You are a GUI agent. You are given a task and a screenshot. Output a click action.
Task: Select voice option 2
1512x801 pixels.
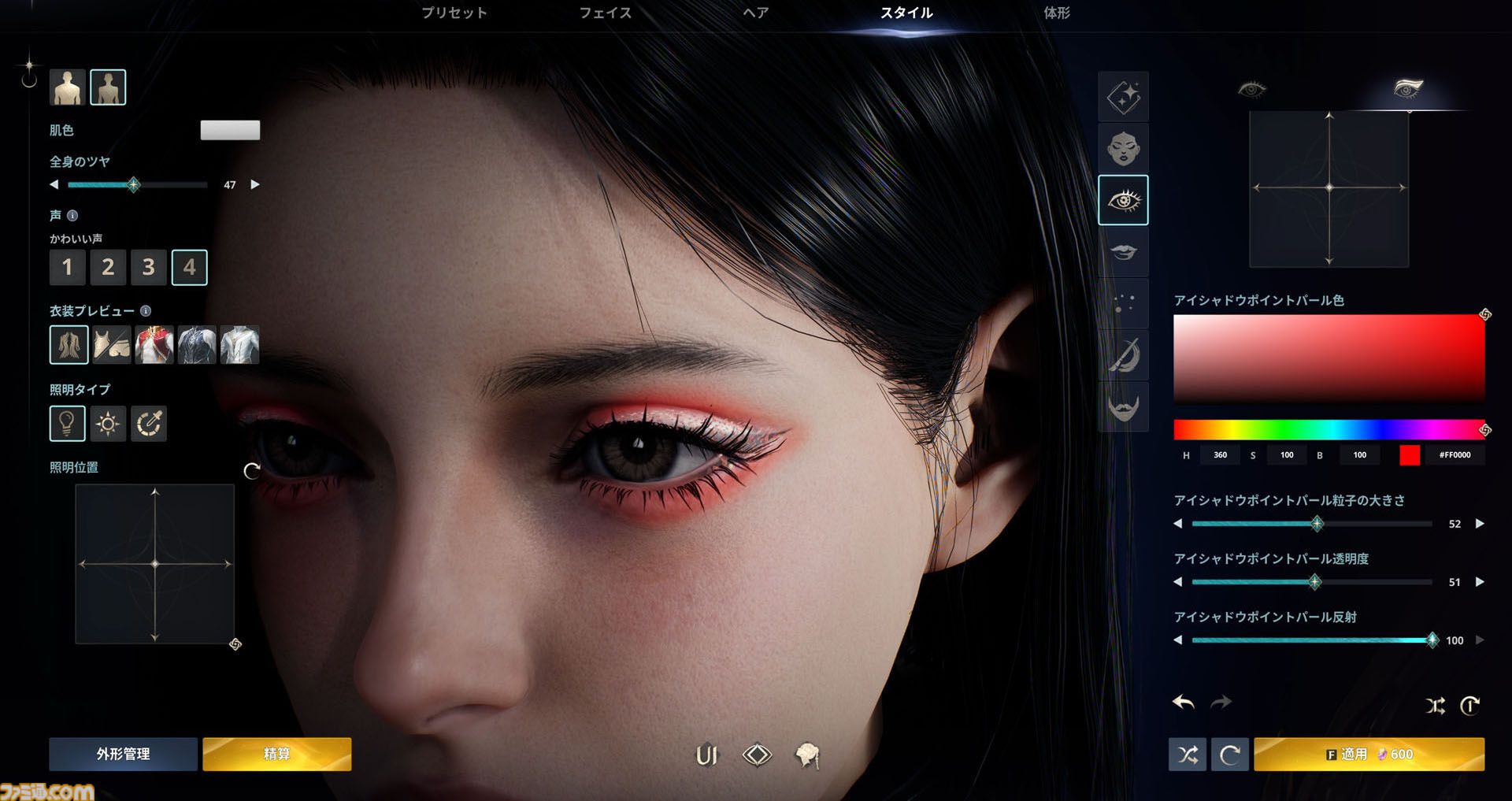pos(108,267)
